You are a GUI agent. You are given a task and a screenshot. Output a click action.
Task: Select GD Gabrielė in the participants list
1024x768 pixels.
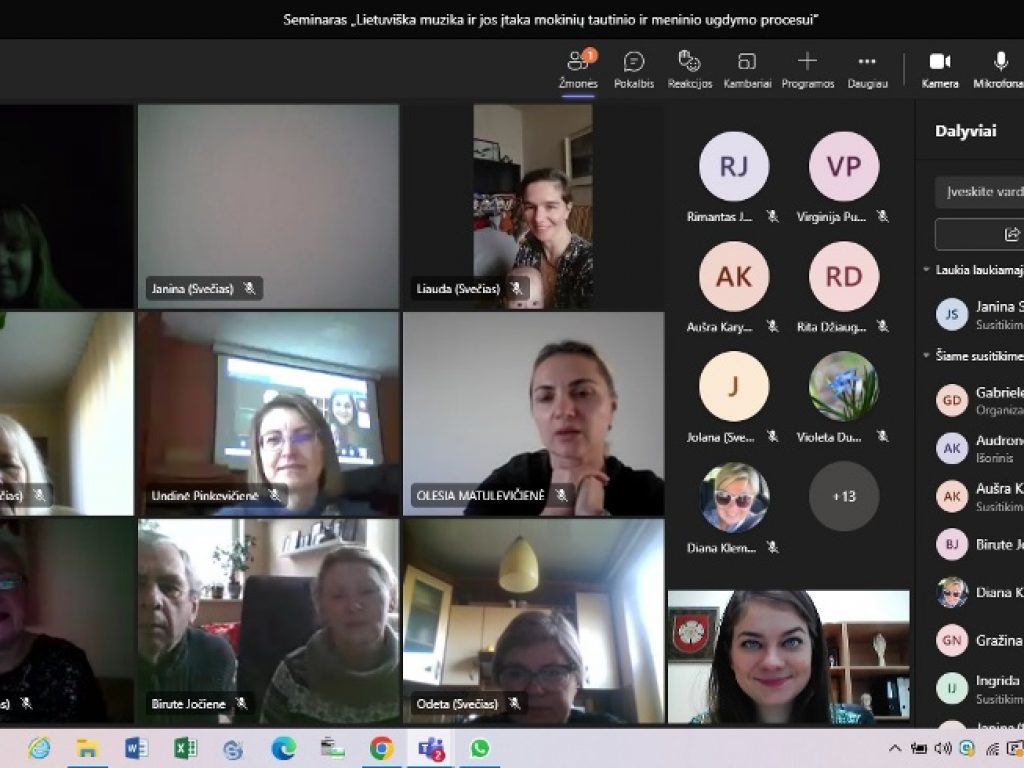(979, 400)
